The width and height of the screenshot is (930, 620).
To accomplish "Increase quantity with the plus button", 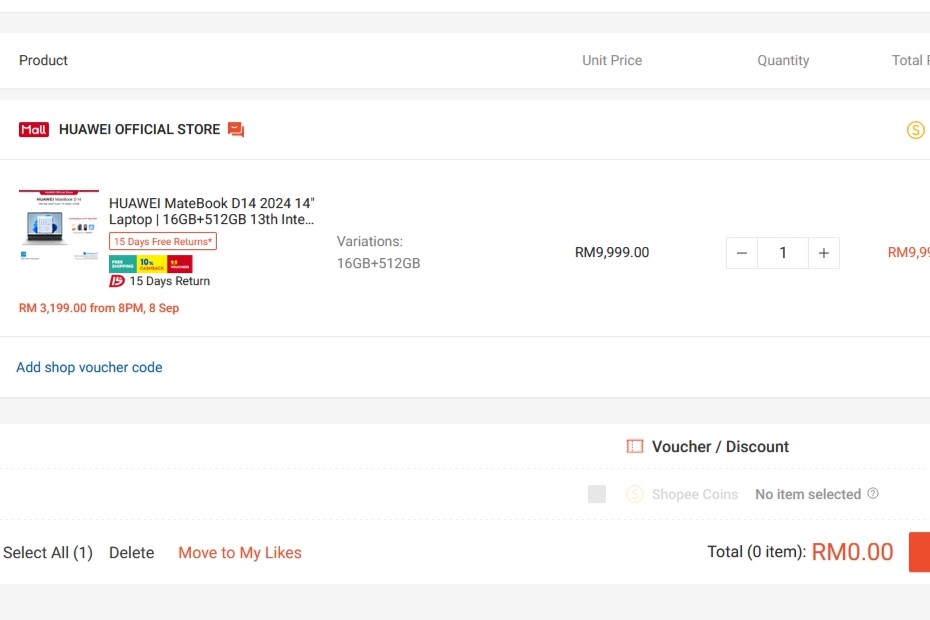I will click(x=824, y=253).
